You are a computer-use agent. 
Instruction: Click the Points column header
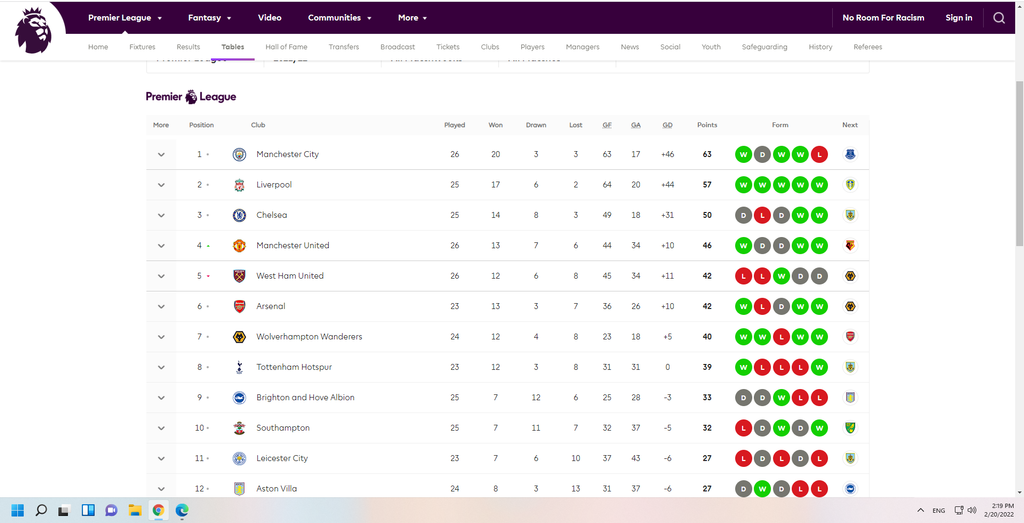pyautogui.click(x=707, y=125)
